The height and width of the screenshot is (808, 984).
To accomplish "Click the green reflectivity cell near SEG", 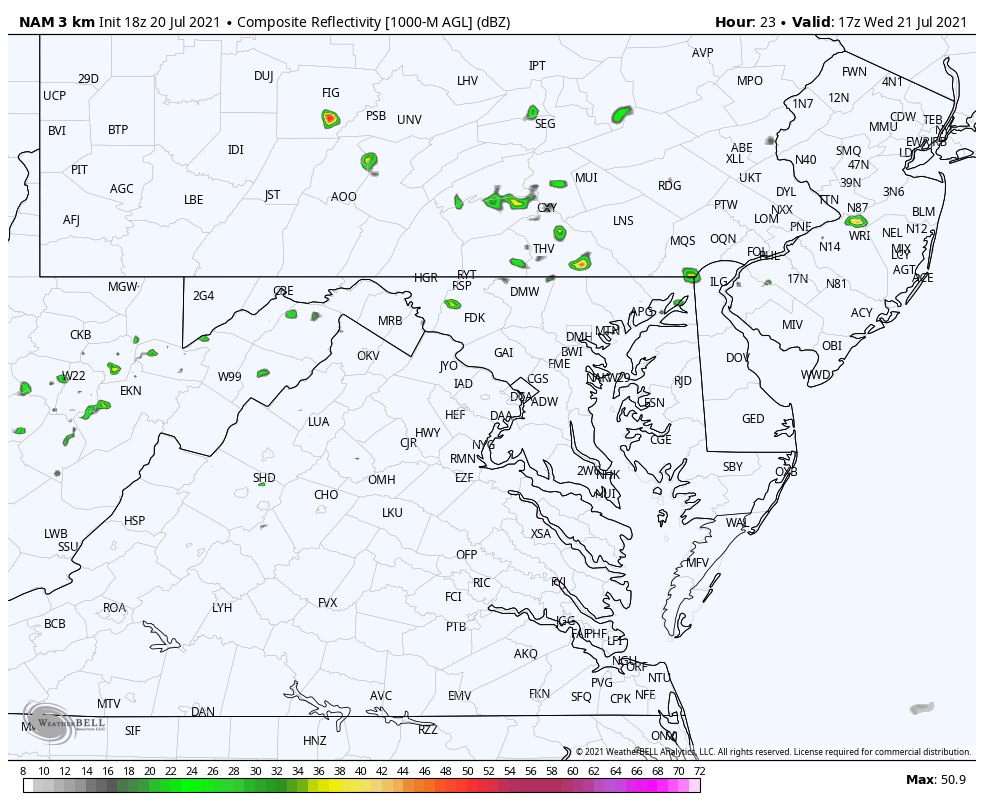I will click(534, 113).
